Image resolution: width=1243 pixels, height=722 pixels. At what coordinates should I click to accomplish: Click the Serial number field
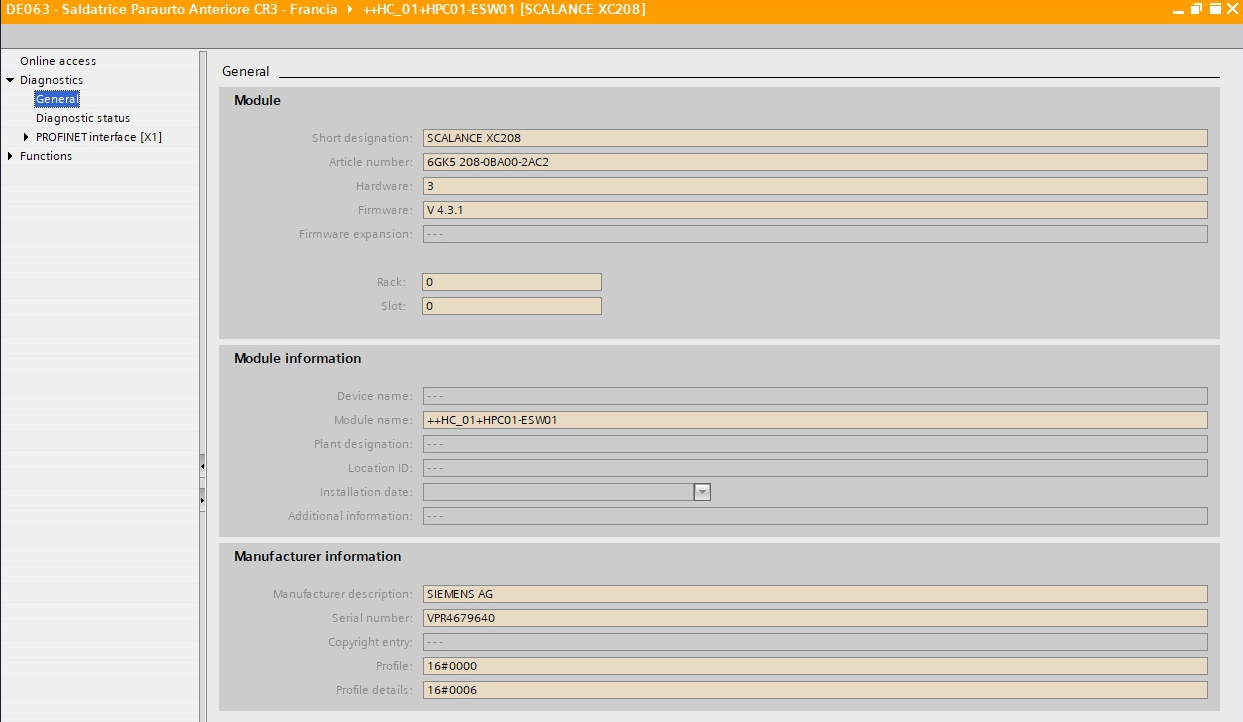pyautogui.click(x=814, y=618)
